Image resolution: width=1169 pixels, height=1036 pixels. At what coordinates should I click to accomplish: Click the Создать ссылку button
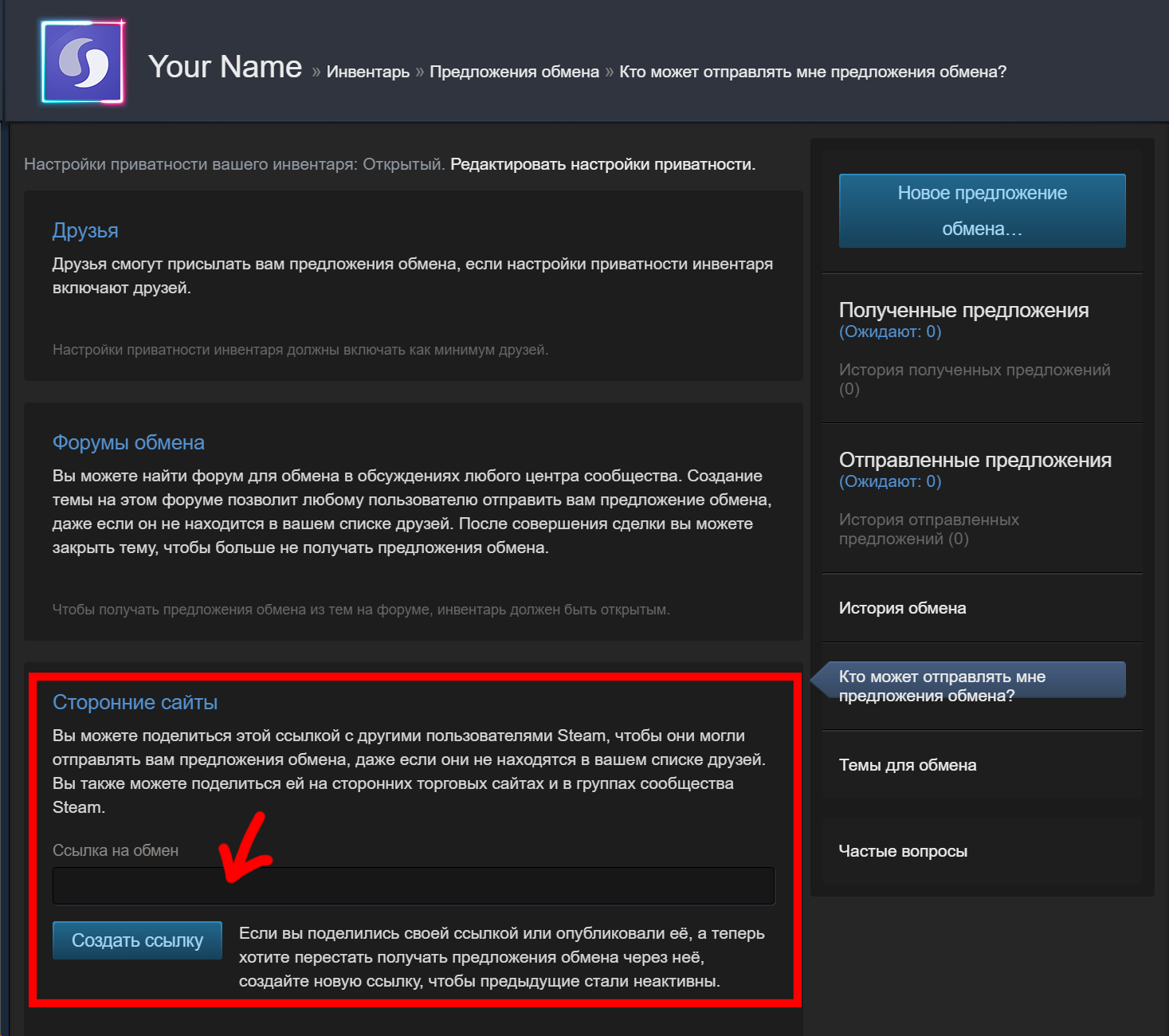[137, 940]
